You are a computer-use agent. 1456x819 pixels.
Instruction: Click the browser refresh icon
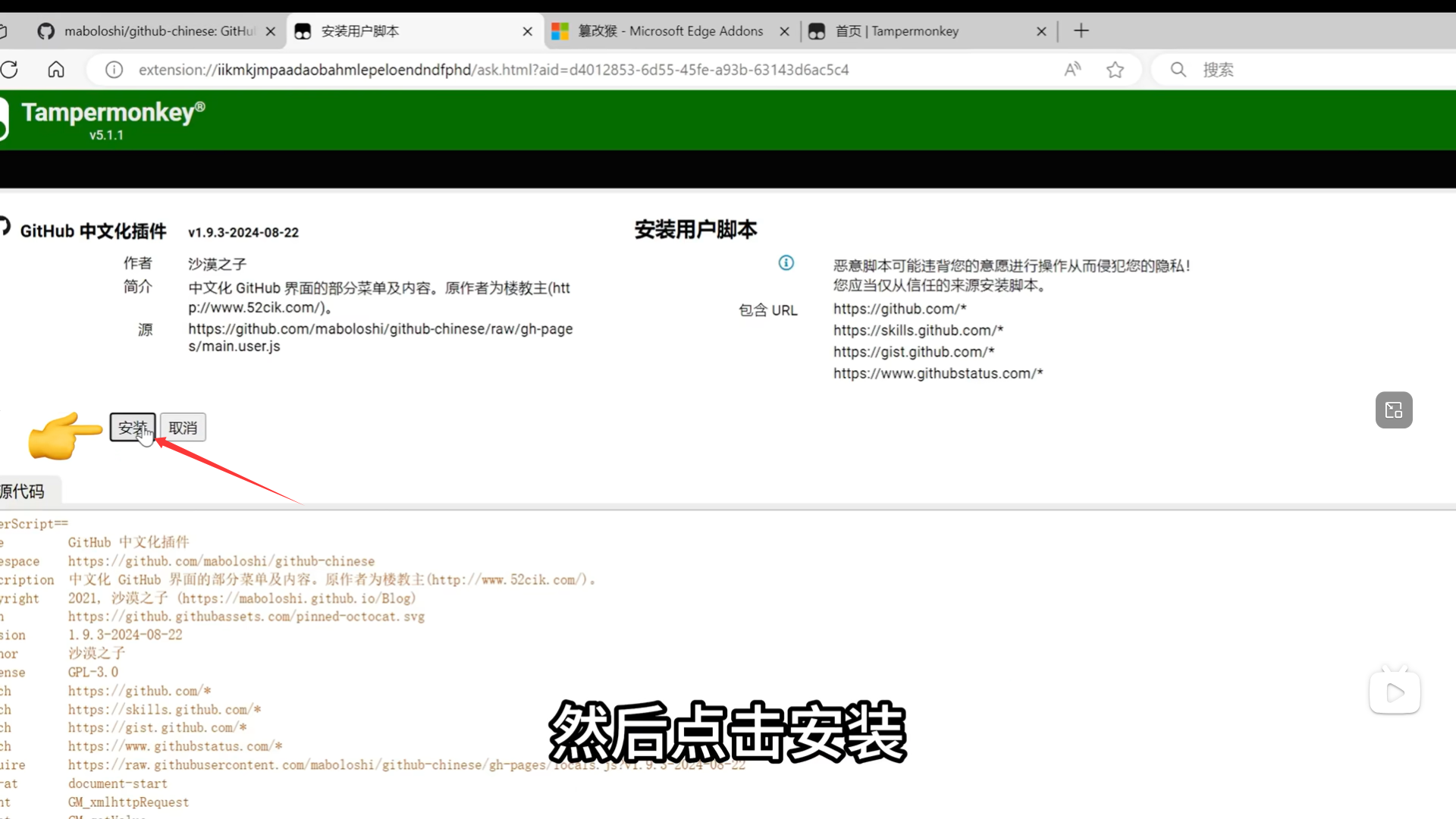pyautogui.click(x=10, y=70)
